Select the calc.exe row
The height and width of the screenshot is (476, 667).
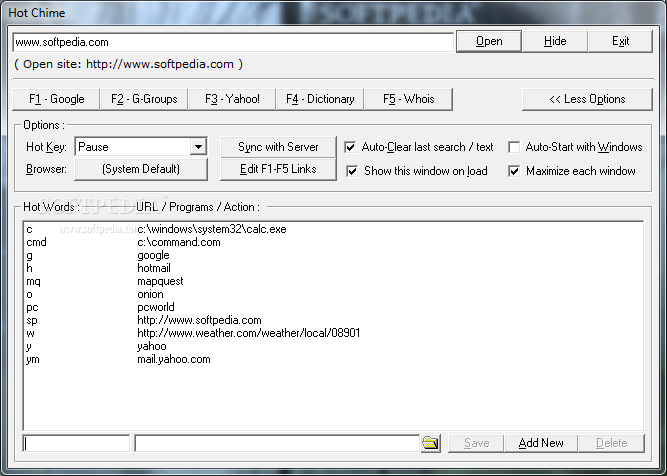pos(334,229)
